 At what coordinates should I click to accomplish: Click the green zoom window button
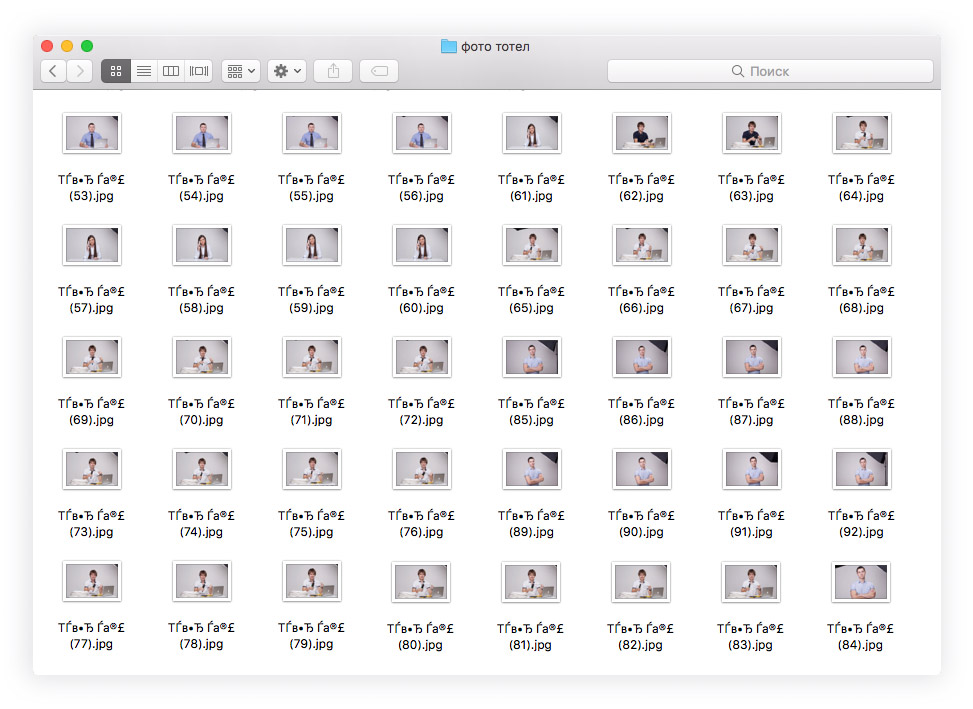87,46
